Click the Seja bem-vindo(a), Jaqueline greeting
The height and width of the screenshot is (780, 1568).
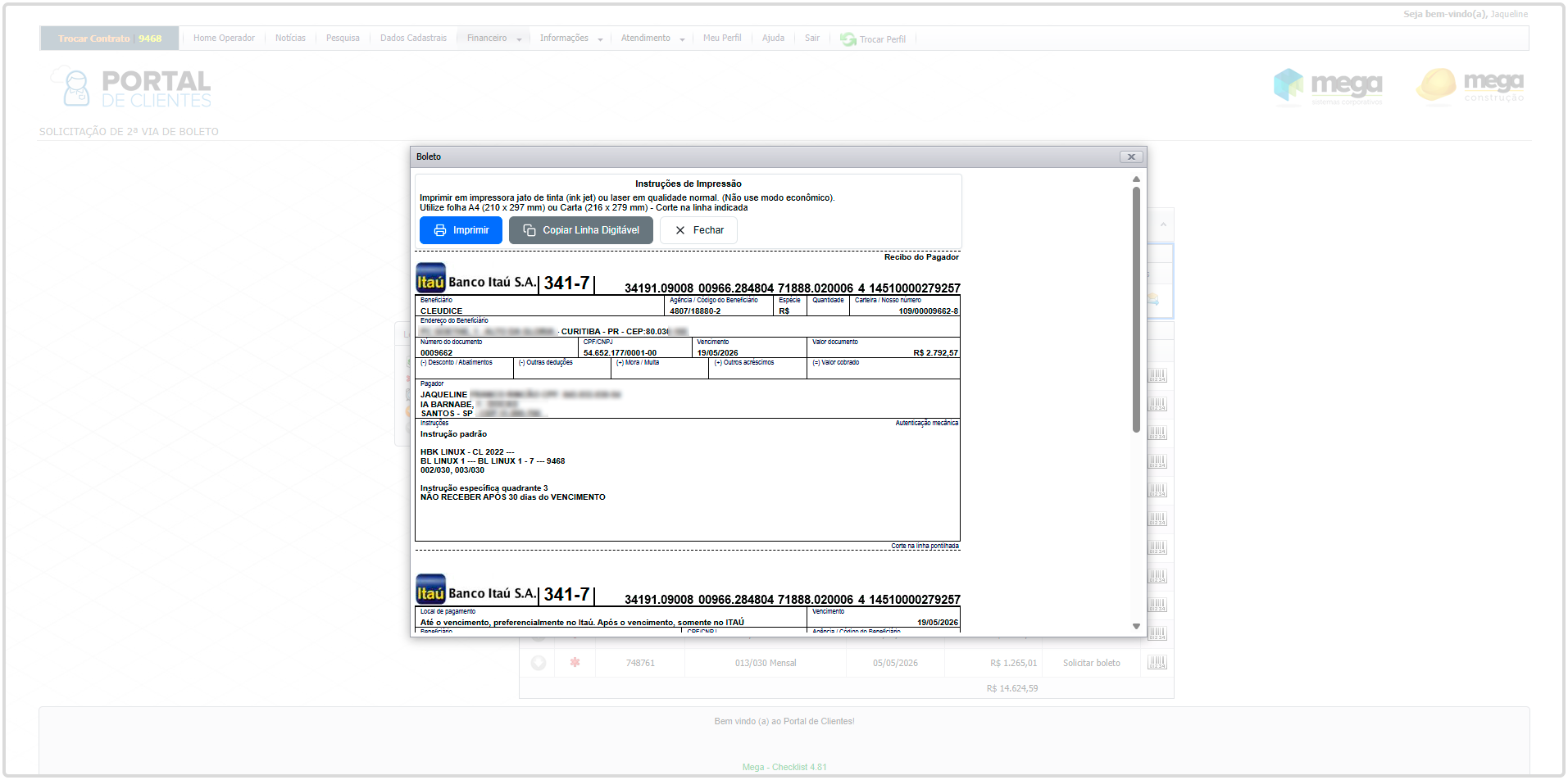click(1466, 14)
